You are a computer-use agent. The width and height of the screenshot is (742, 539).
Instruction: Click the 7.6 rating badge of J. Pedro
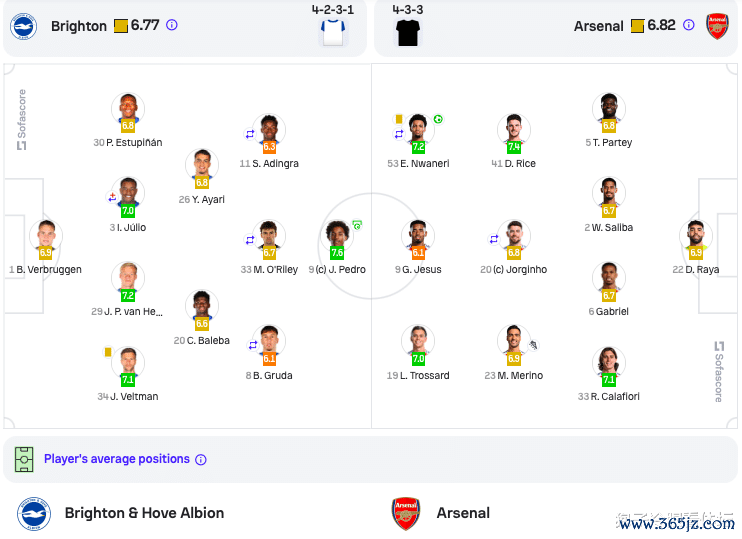coord(337,253)
